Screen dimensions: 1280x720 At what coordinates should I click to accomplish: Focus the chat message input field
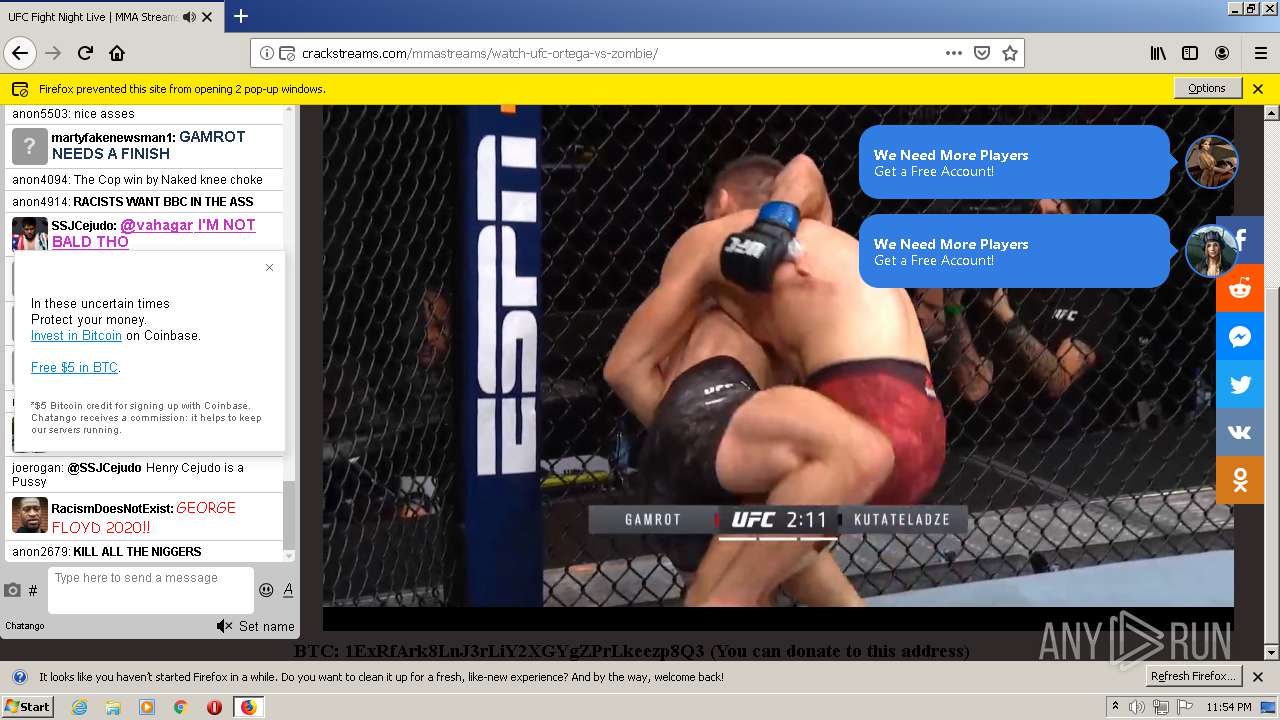click(x=151, y=590)
